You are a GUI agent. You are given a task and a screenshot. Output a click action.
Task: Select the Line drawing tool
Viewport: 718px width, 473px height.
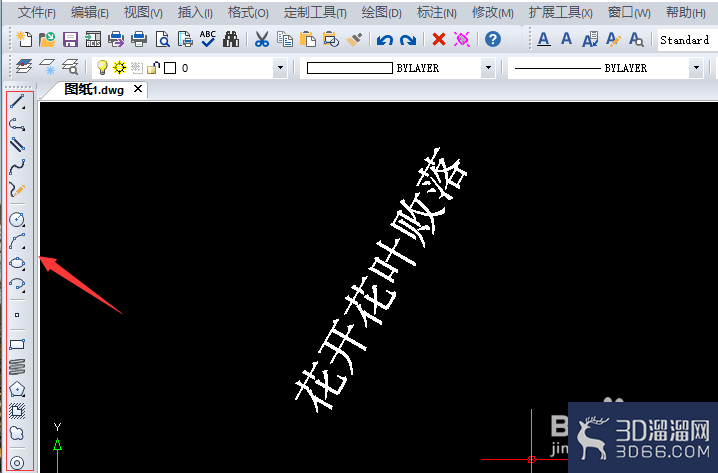coord(17,102)
